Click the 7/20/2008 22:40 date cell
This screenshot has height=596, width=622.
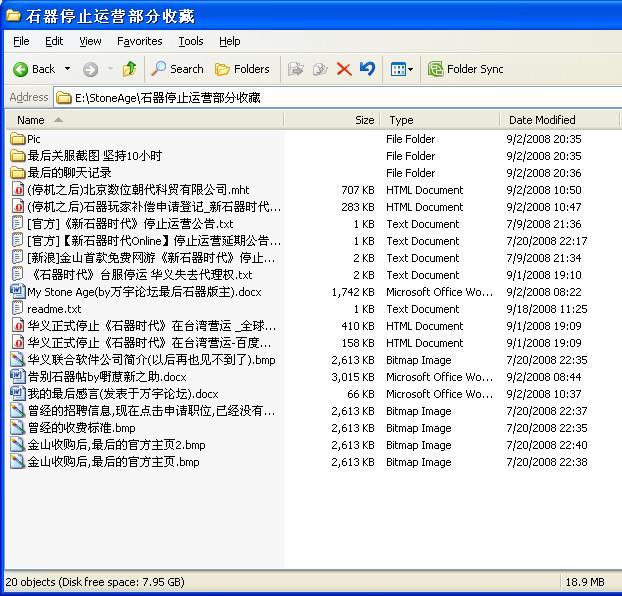tap(547, 445)
